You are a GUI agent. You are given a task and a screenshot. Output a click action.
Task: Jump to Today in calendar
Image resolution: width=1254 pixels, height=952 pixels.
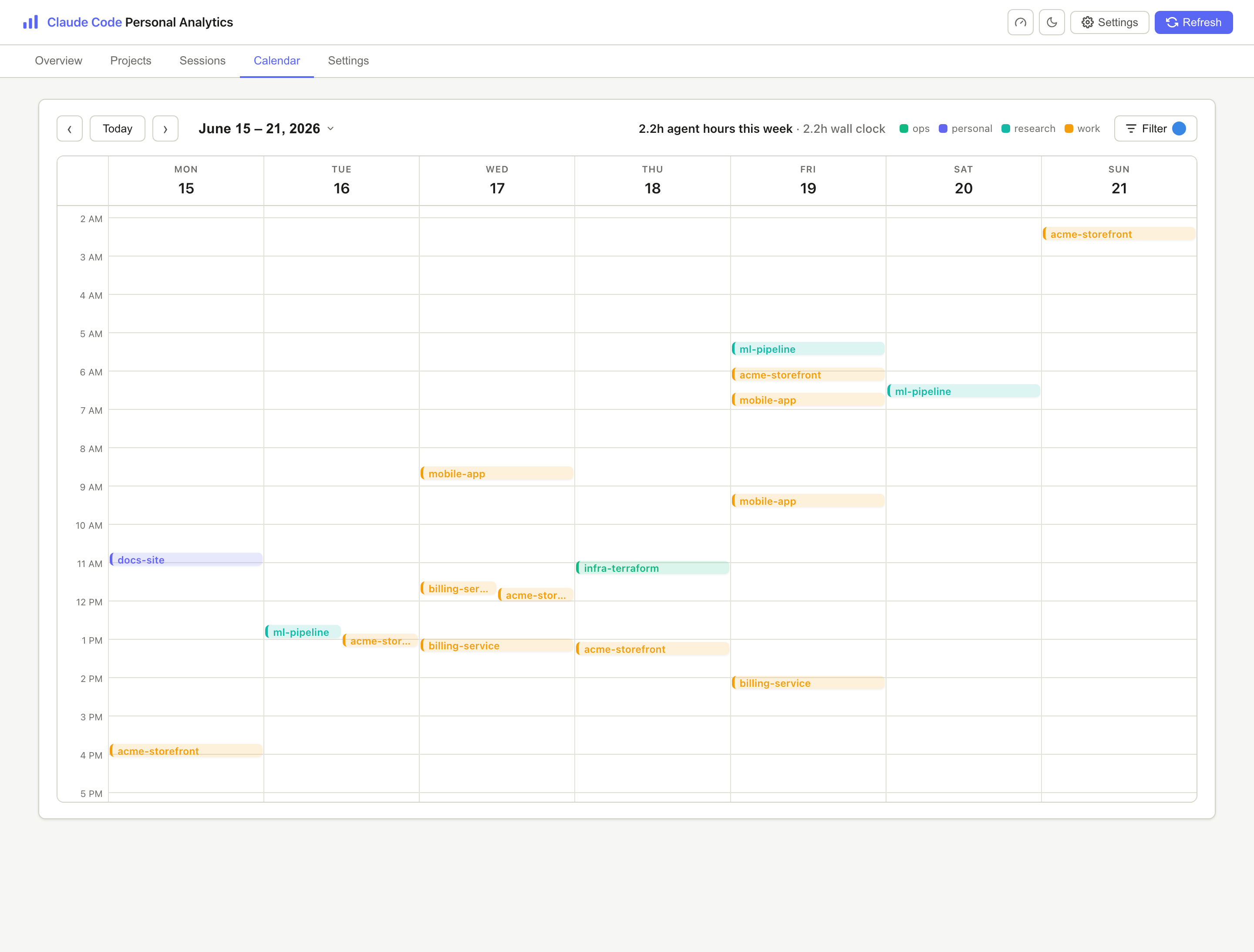(x=118, y=129)
